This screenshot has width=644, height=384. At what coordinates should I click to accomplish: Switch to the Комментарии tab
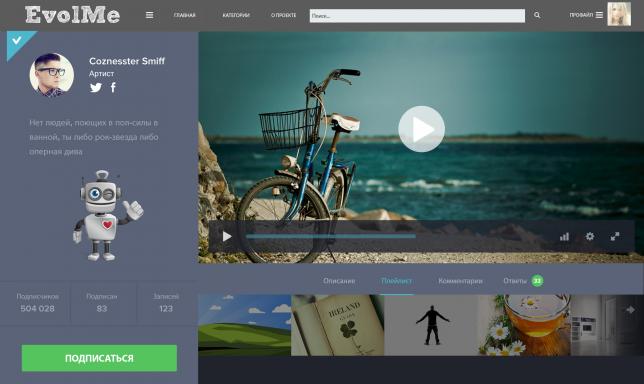pos(460,281)
